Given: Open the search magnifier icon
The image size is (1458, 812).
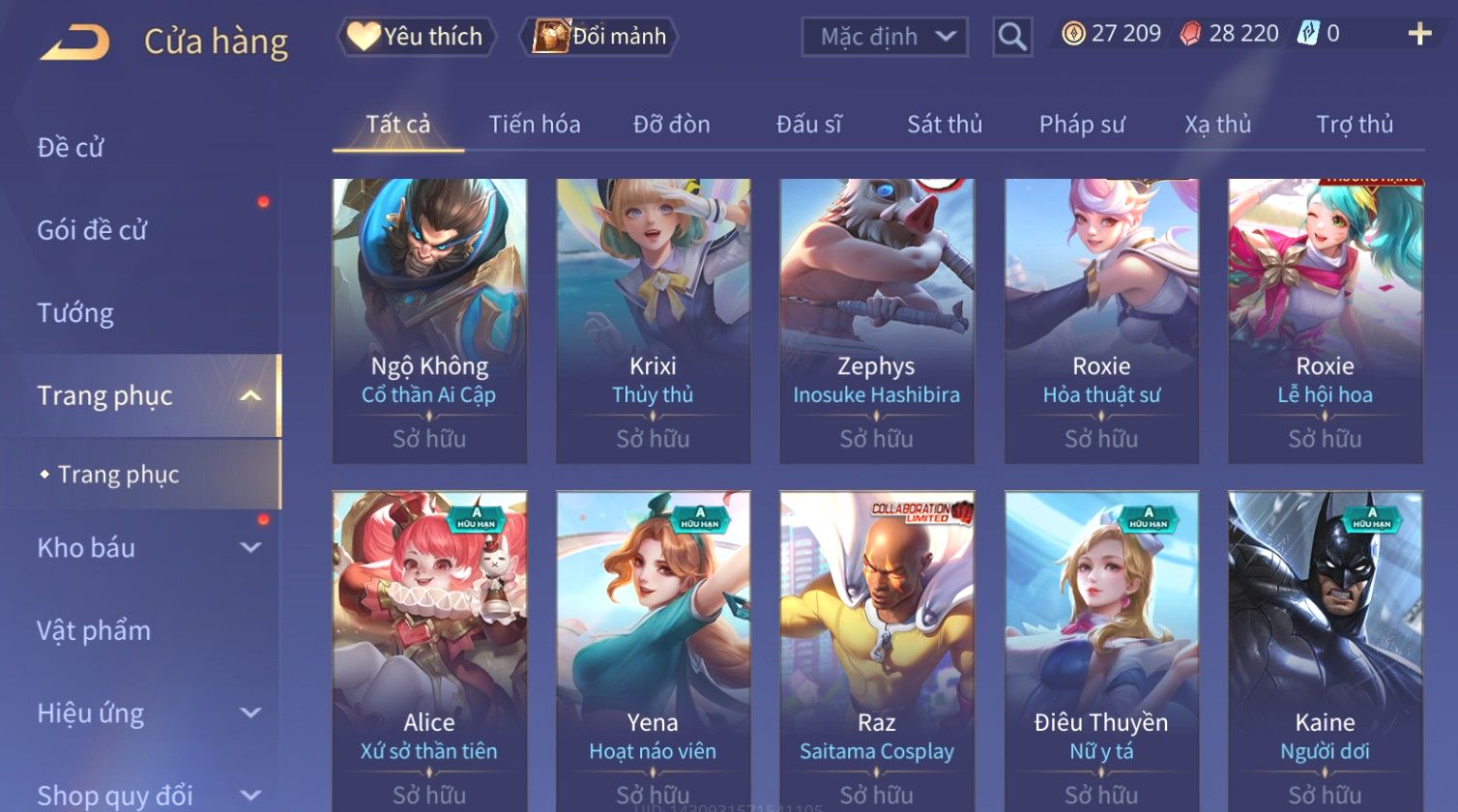Looking at the screenshot, I should (1012, 37).
